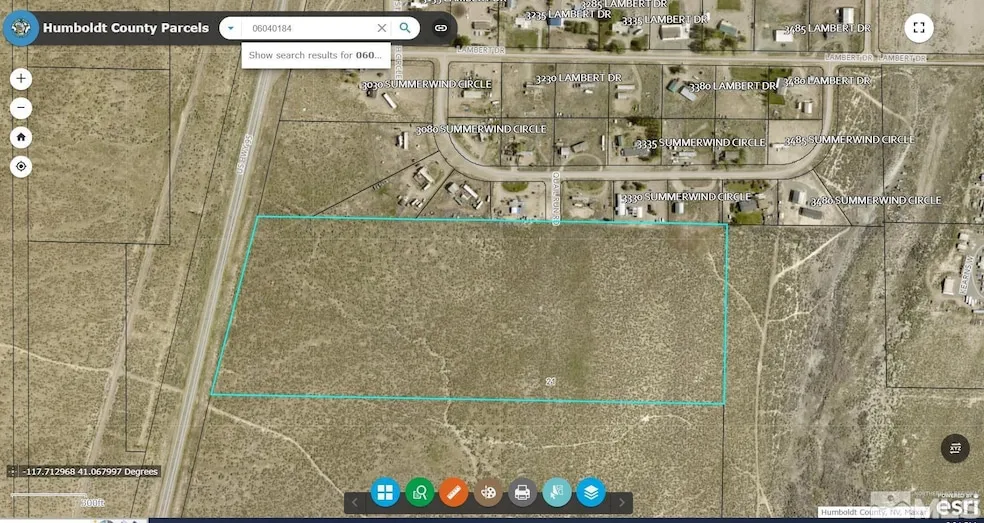
Task: Open the Basemap Gallery widget
Action: coord(385,492)
